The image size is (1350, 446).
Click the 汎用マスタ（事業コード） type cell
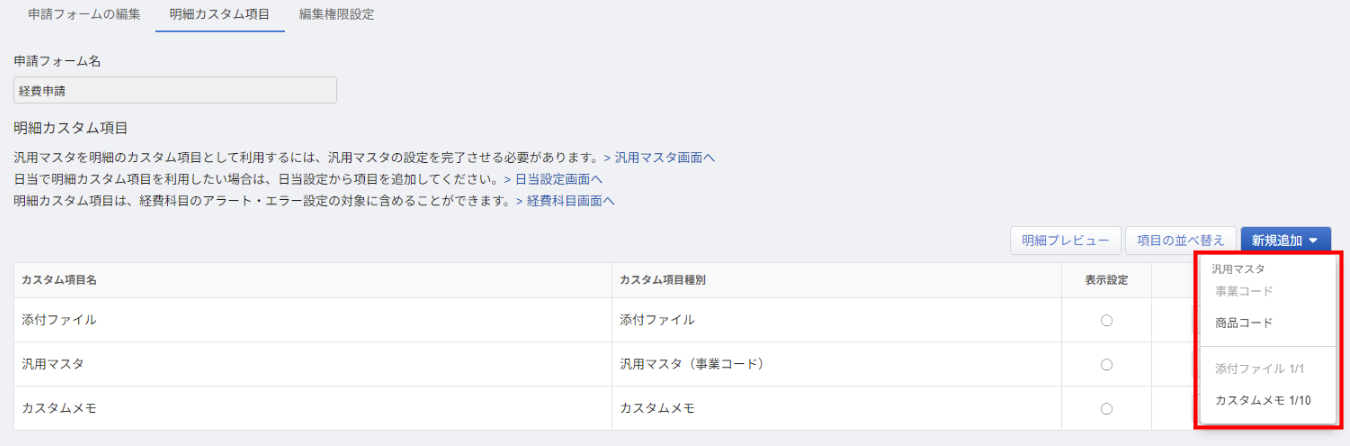[692, 364]
